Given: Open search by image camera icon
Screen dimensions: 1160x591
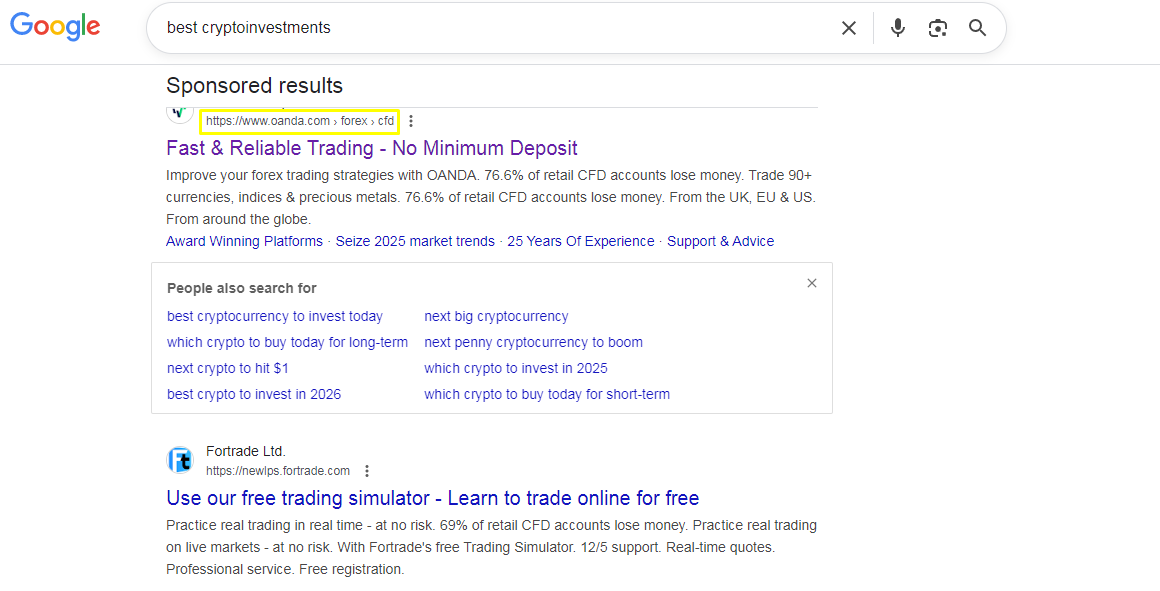Looking at the screenshot, I should 937,28.
